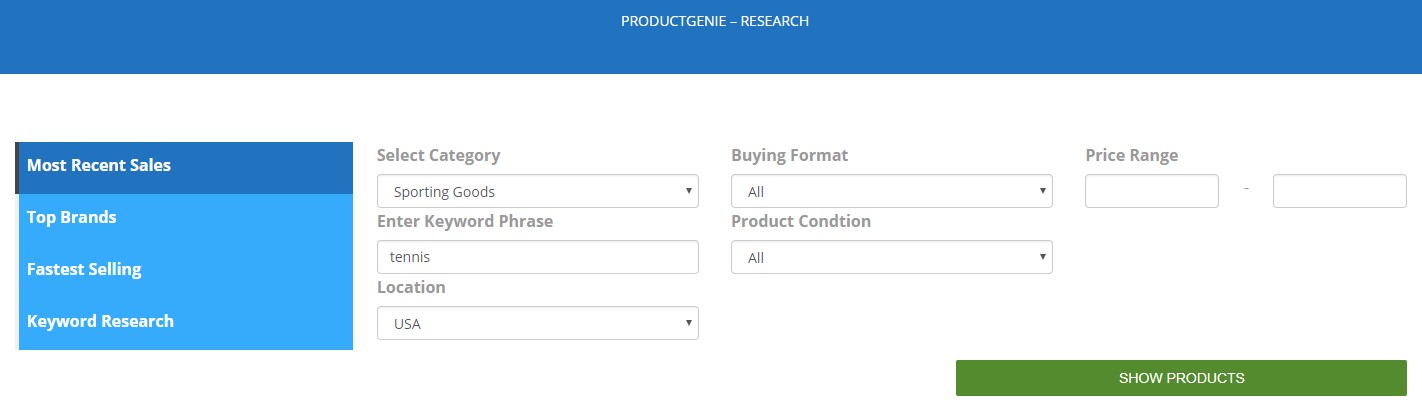1422x408 pixels.
Task: Click the Price Range label
Action: [x=1131, y=156]
